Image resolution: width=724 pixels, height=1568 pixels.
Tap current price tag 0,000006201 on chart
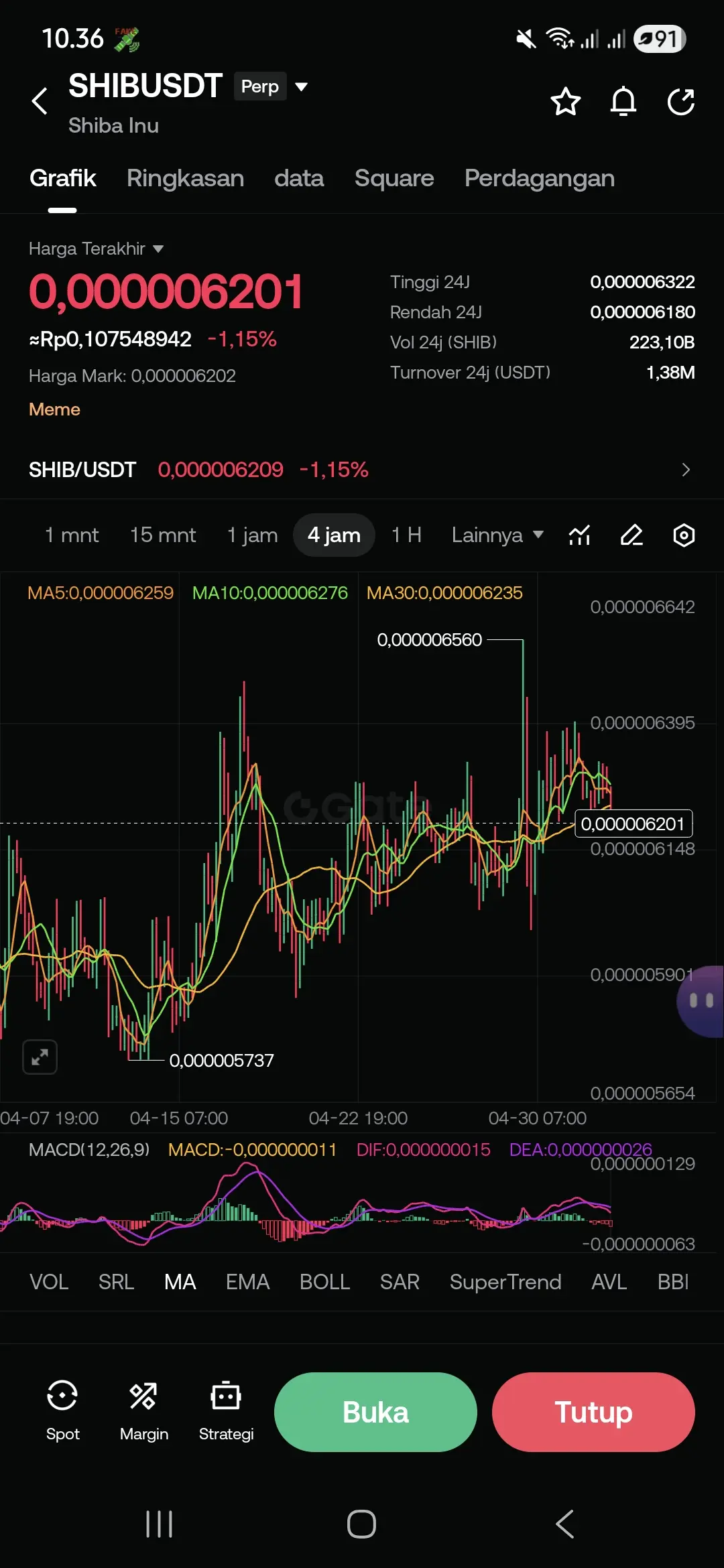tap(633, 824)
